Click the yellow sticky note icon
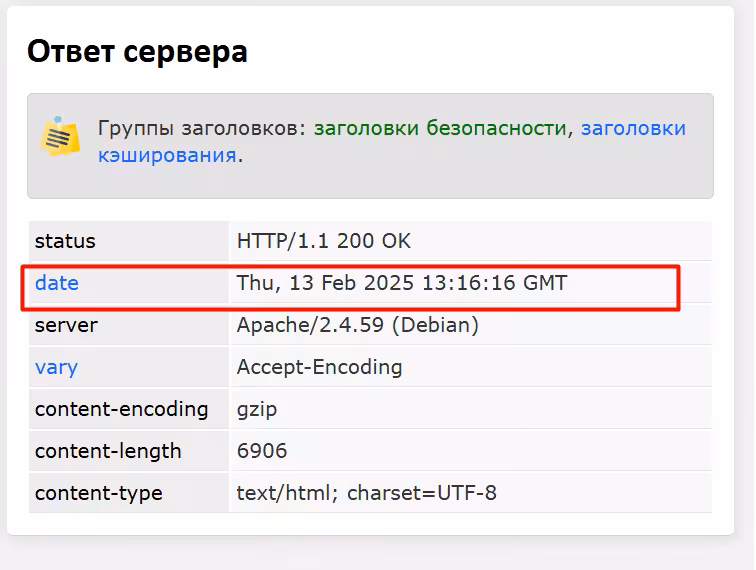This screenshot has width=756, height=570. (x=60, y=136)
